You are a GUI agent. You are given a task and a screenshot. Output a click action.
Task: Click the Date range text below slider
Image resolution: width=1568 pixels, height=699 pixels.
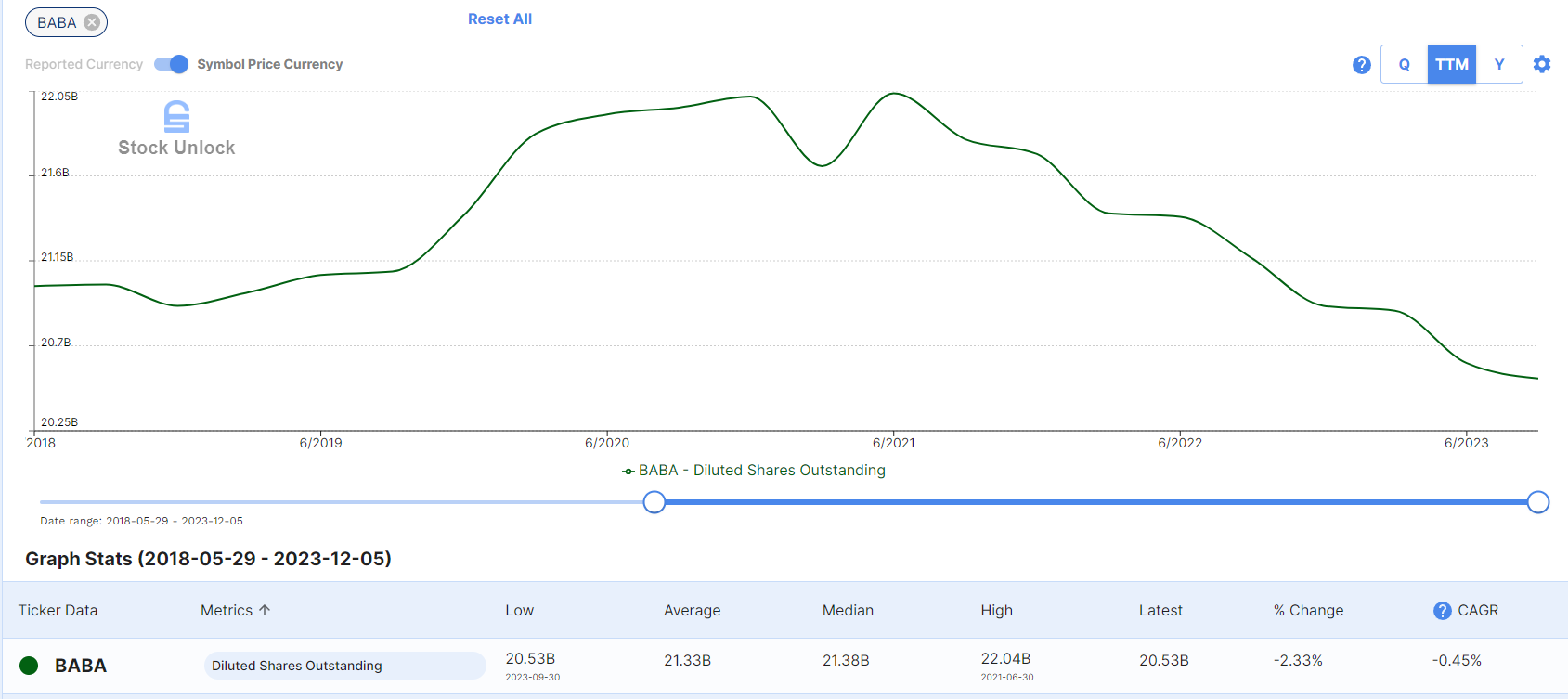(x=141, y=521)
